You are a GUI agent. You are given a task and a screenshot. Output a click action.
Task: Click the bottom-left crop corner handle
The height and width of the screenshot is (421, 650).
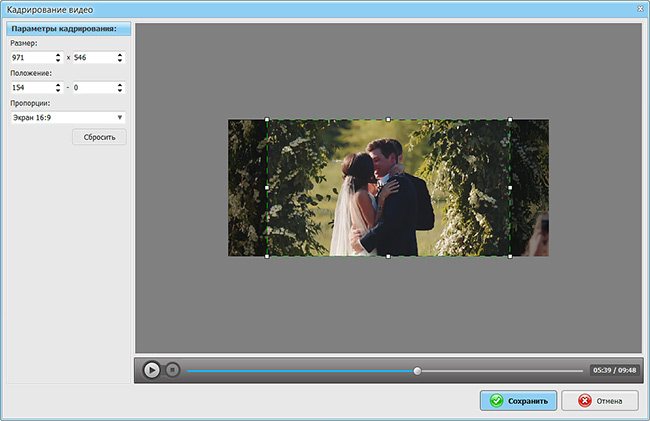tap(267, 256)
